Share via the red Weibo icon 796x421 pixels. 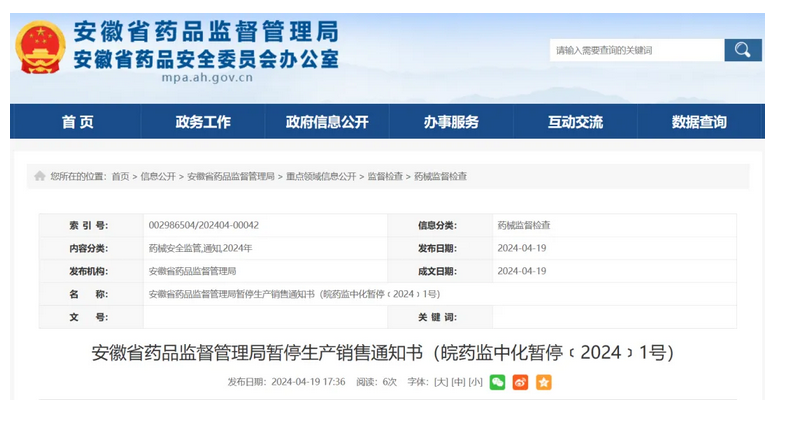[520, 382]
